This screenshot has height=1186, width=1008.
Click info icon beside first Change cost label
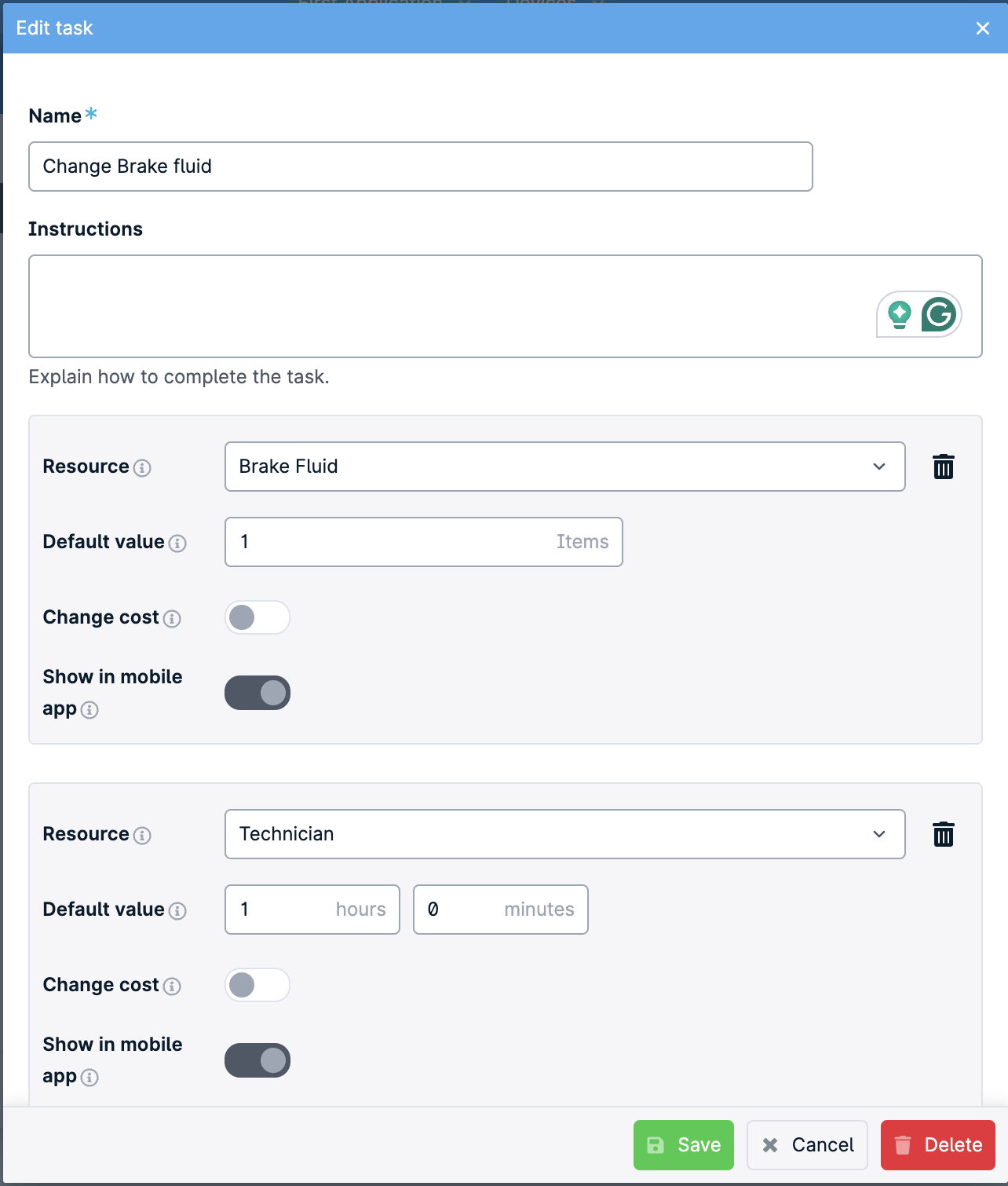[172, 619]
